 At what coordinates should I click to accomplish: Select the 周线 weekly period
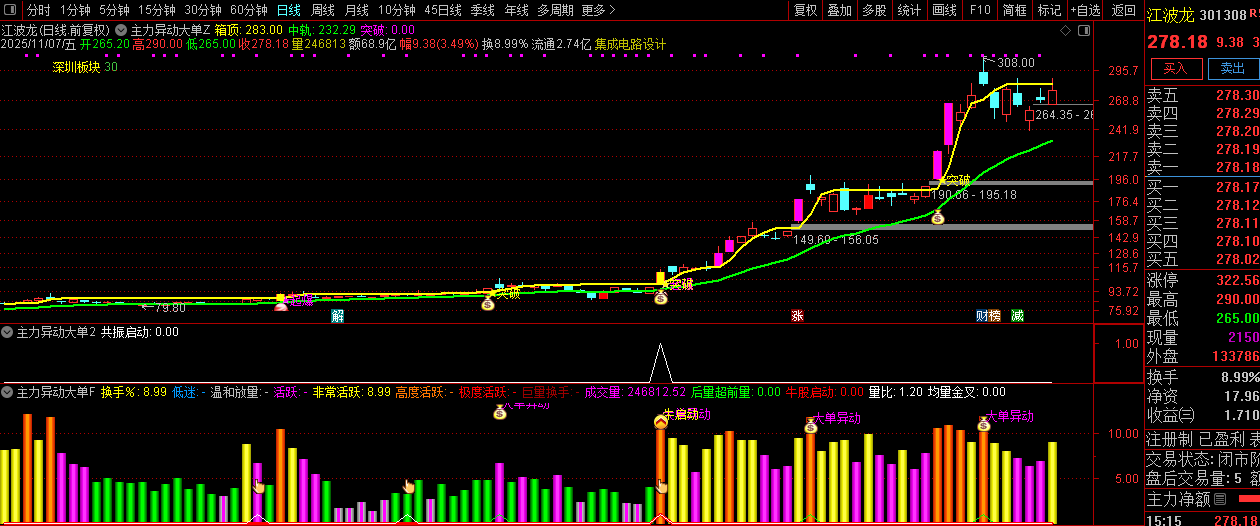(x=322, y=10)
